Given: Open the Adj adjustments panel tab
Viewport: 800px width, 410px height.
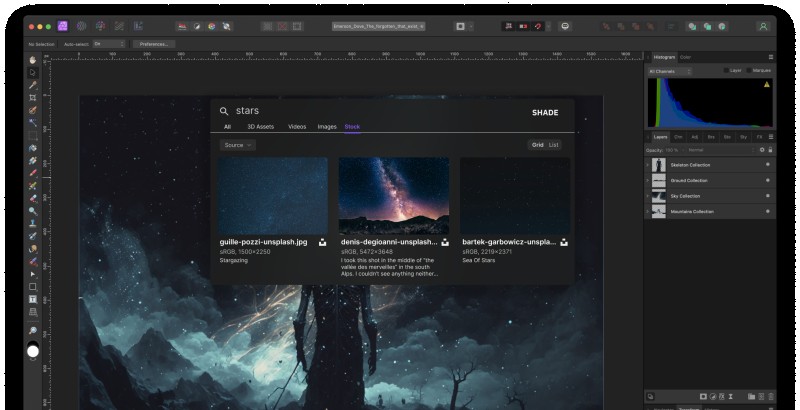Looking at the screenshot, I should pyautogui.click(x=694, y=137).
